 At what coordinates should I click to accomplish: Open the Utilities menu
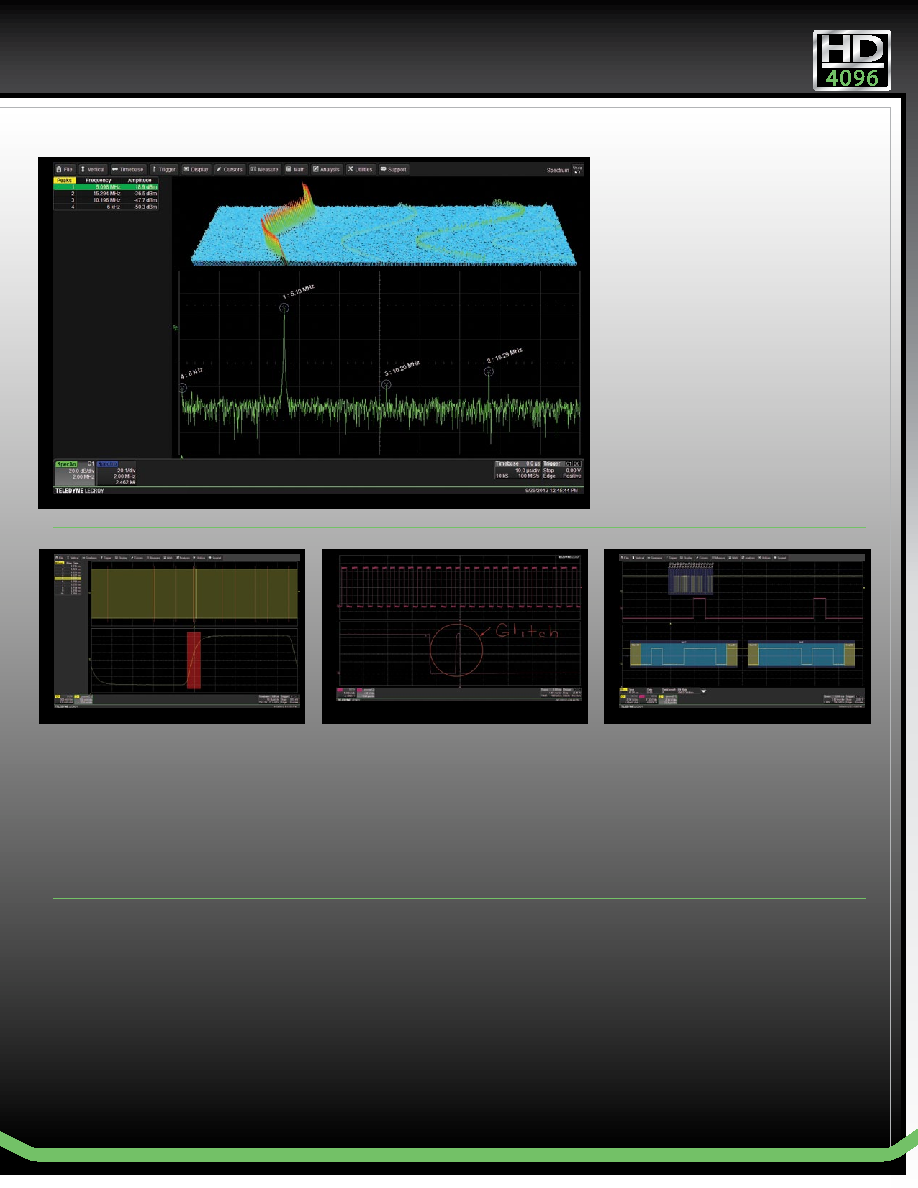pos(361,169)
